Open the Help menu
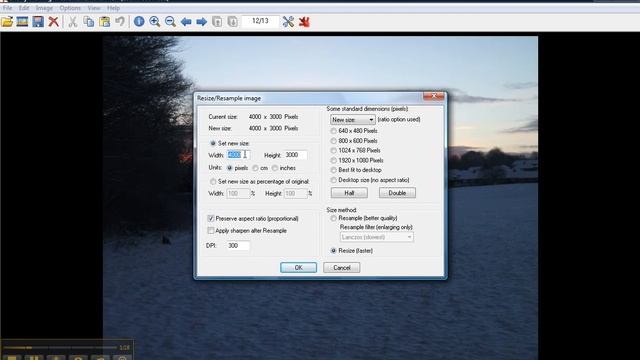The image size is (640, 360). coord(113,8)
